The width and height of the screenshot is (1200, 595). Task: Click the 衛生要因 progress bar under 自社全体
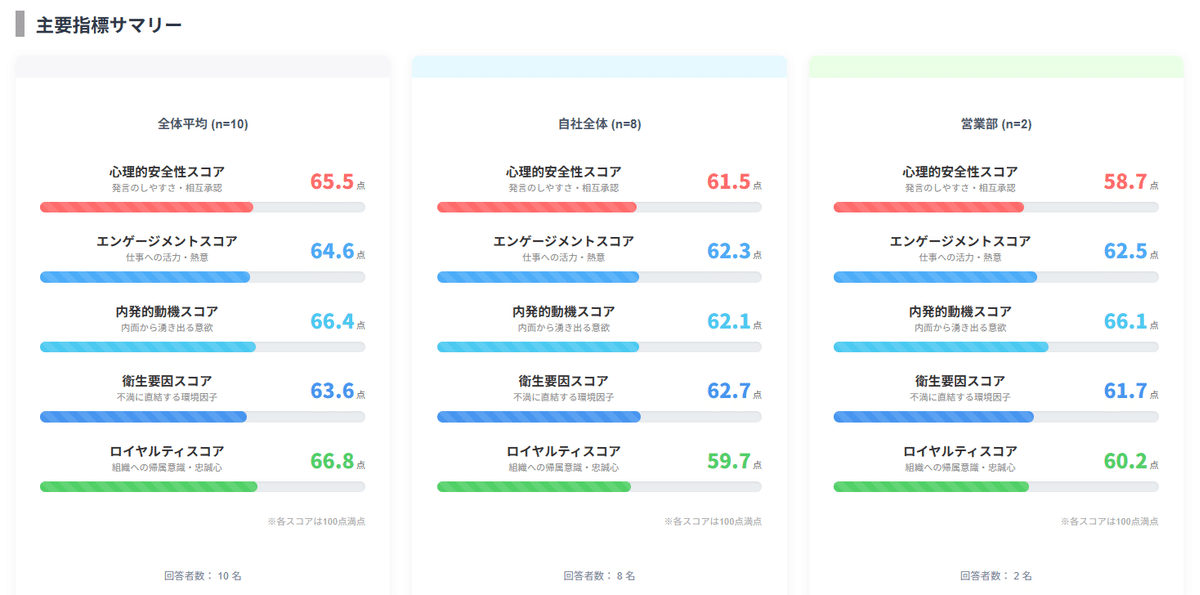[539, 417]
